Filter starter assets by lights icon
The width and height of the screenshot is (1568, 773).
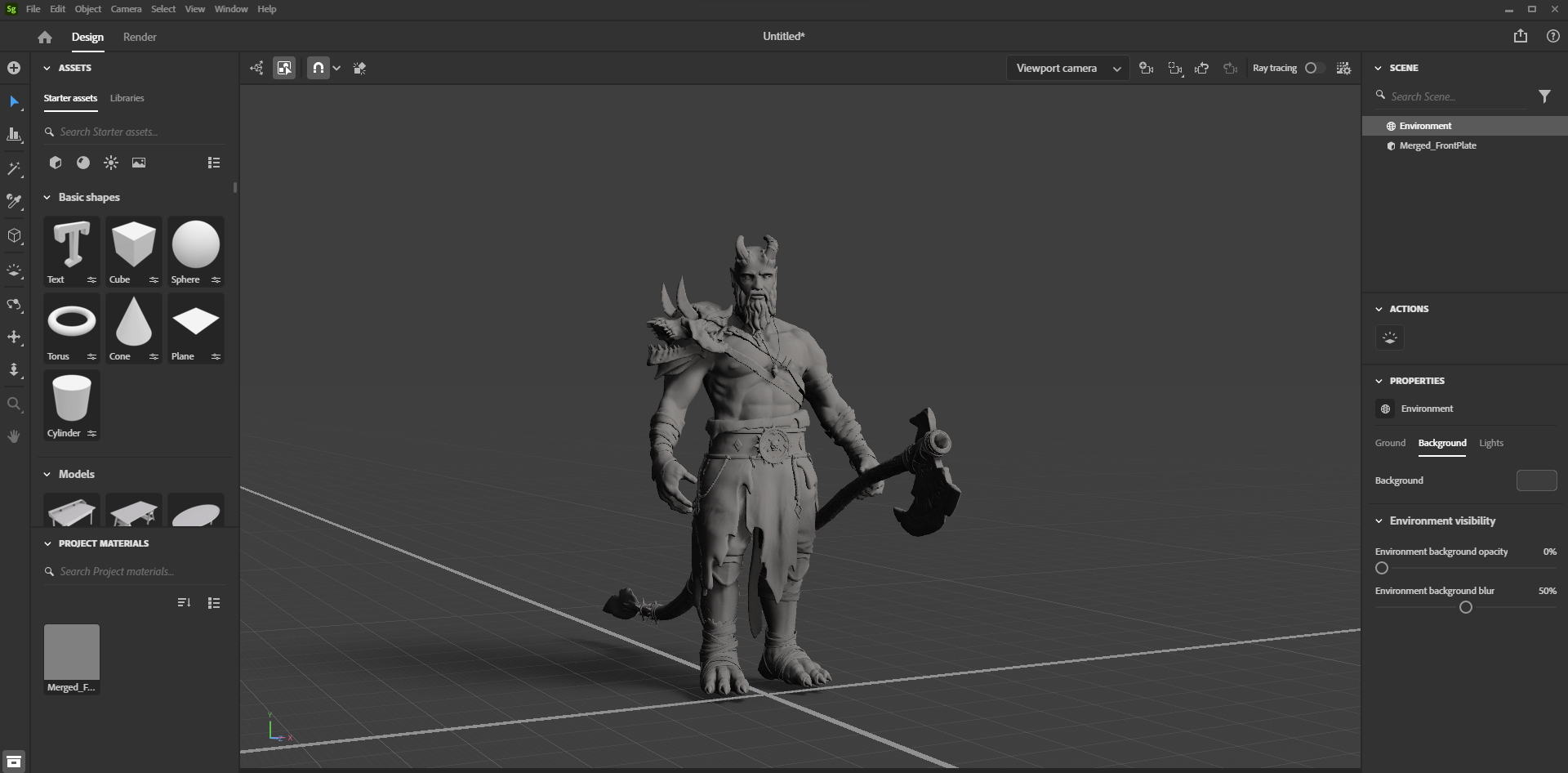tap(111, 163)
